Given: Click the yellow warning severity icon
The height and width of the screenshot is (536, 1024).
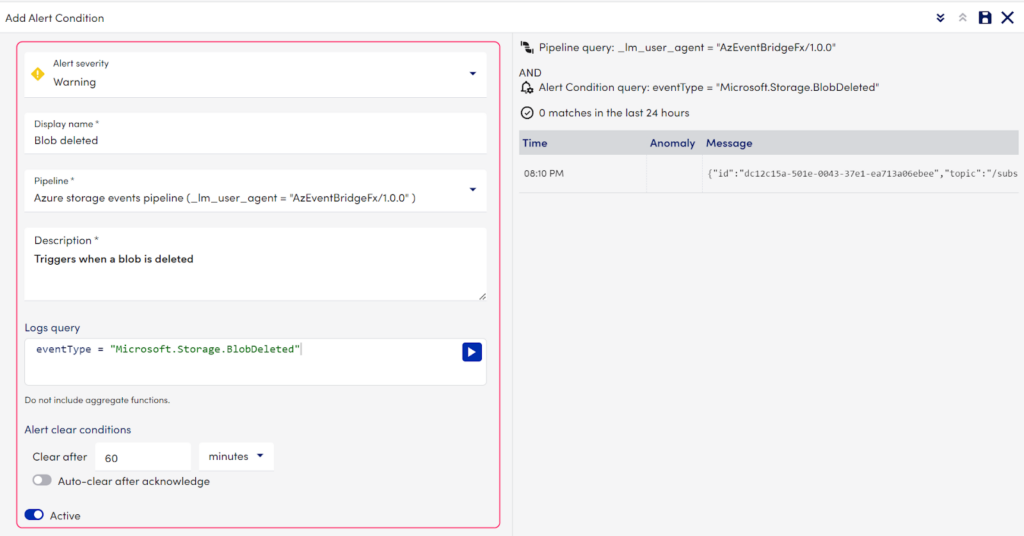Looking at the screenshot, I should pos(38,74).
